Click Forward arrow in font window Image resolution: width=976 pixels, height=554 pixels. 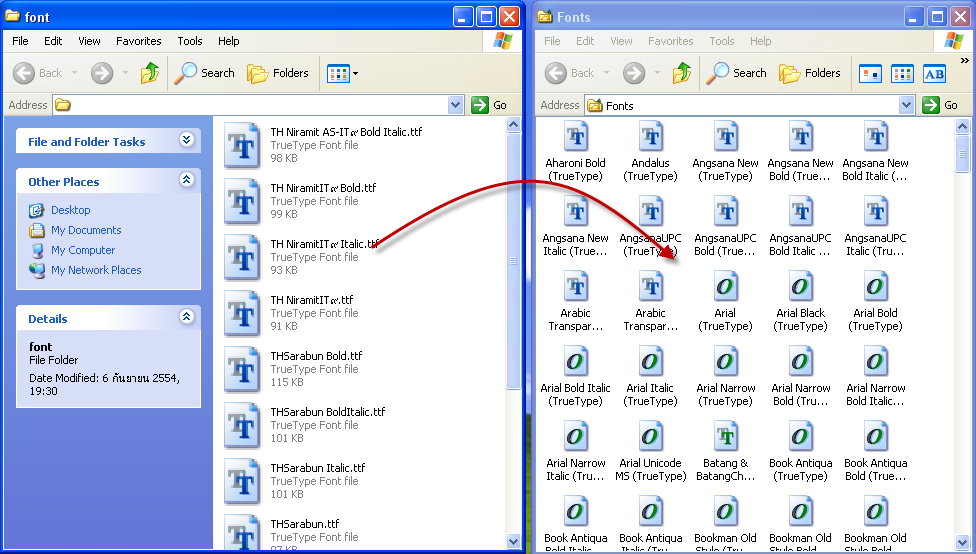[x=102, y=73]
